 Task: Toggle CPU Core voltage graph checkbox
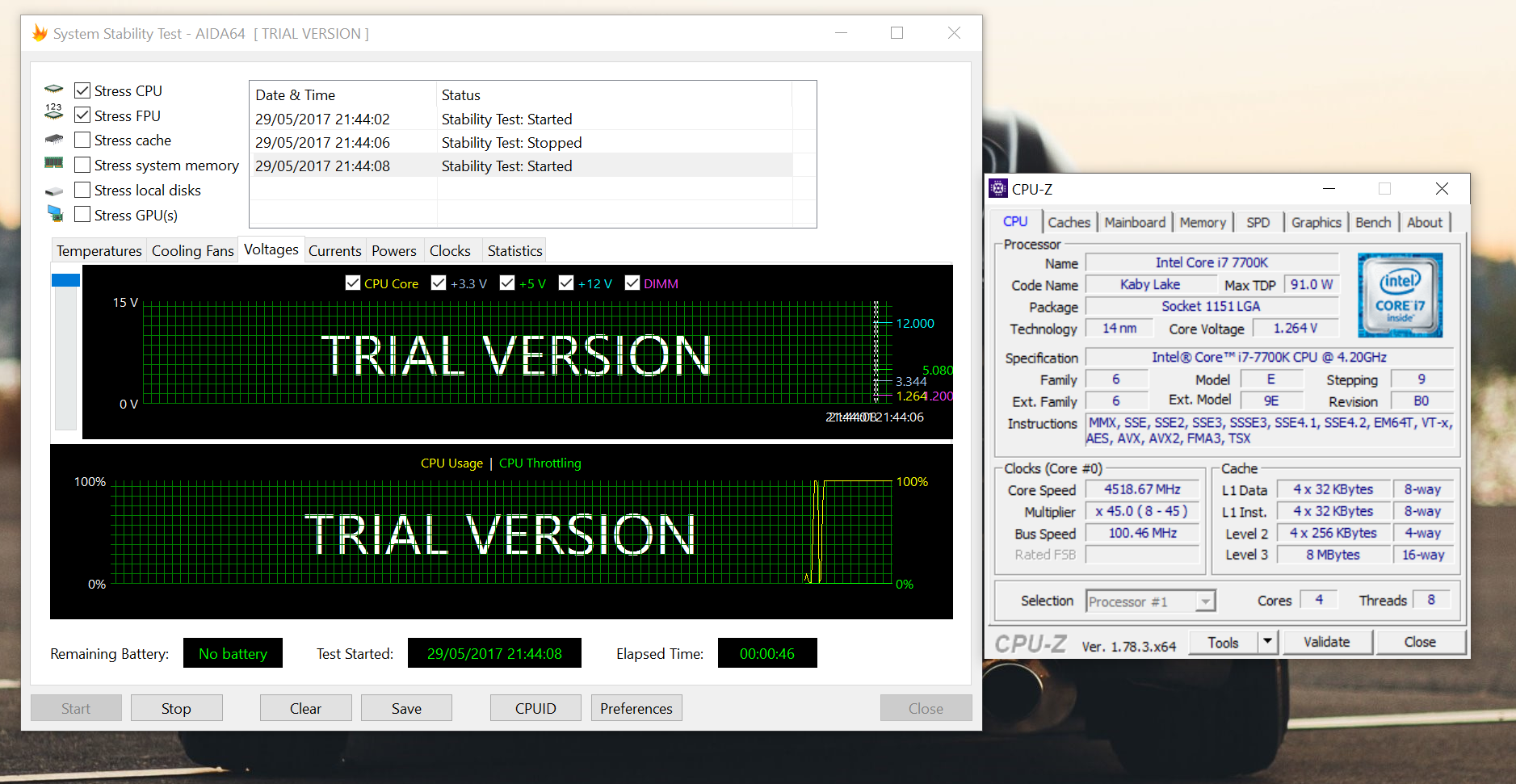point(353,283)
